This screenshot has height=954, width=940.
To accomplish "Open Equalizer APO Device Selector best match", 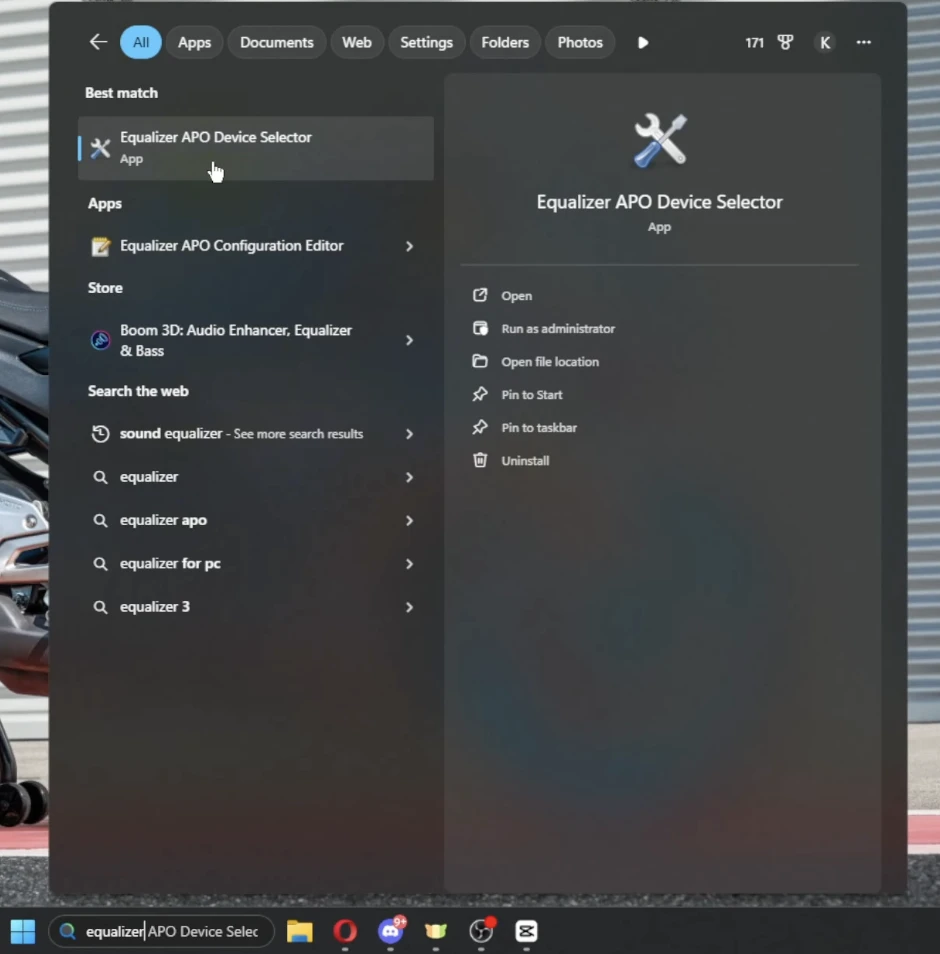I will point(256,148).
